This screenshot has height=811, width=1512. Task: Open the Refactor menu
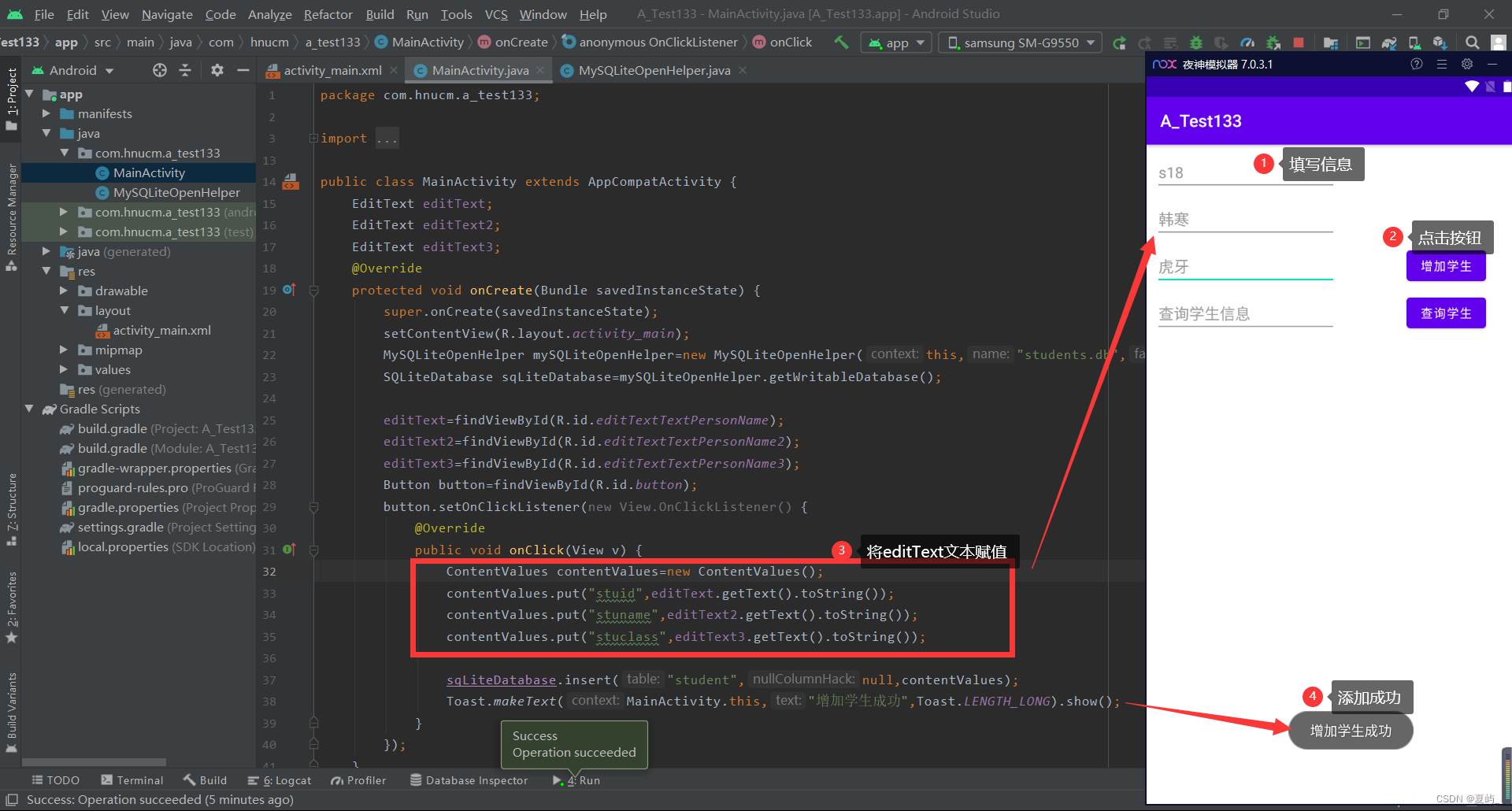coord(328,14)
